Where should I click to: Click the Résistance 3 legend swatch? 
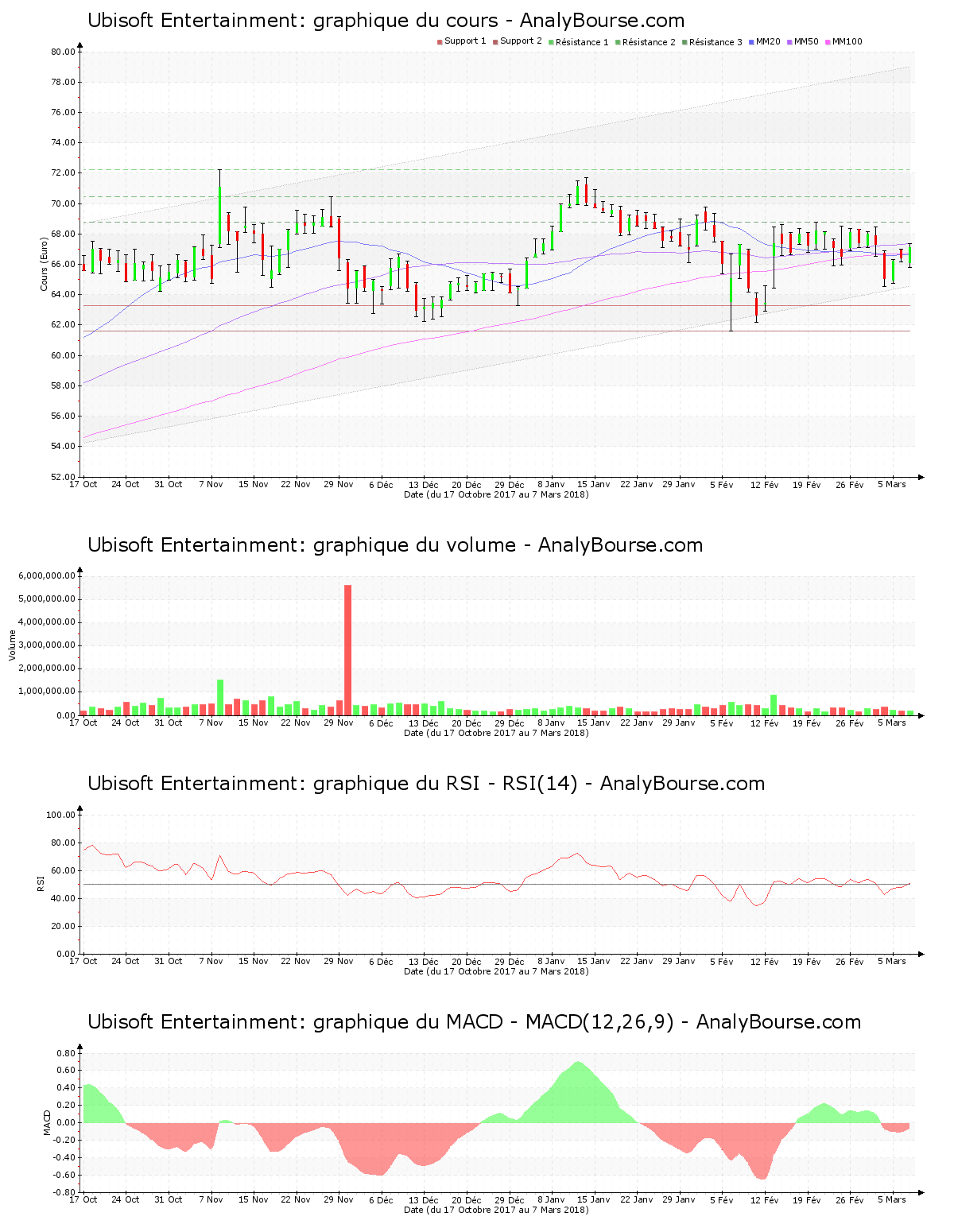coord(684,42)
